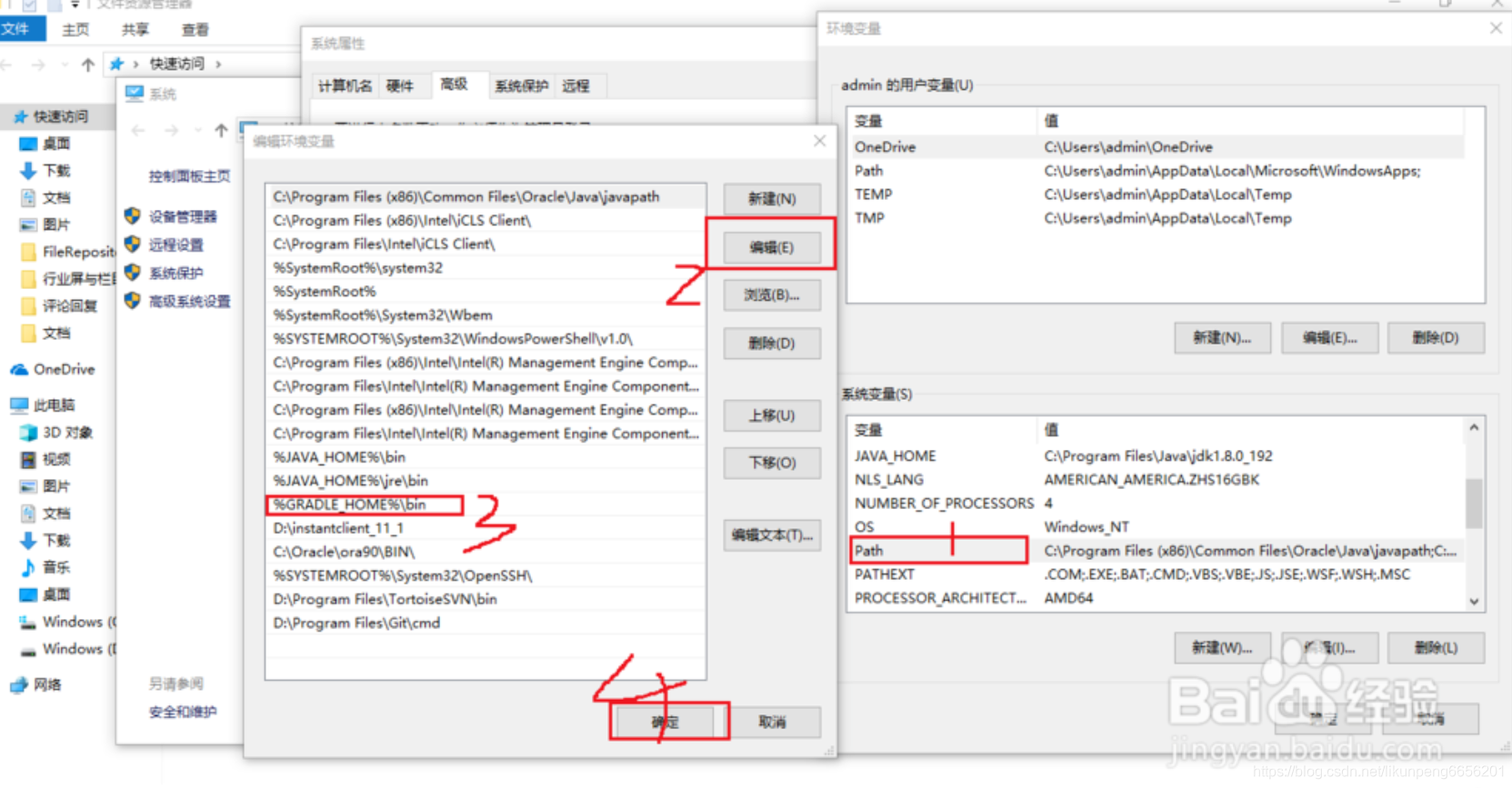
Task: Click the star icon in Explorer address bar
Action: coord(116,64)
